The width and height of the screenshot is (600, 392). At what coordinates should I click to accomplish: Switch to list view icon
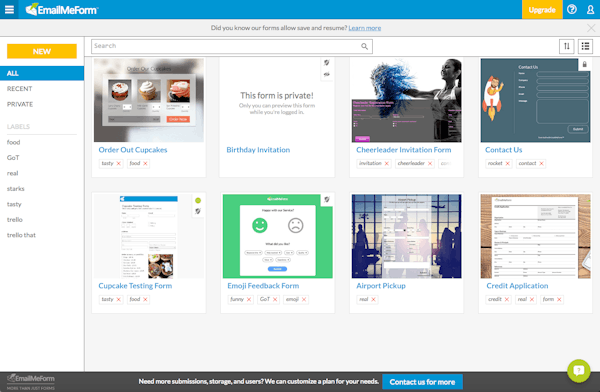point(585,46)
